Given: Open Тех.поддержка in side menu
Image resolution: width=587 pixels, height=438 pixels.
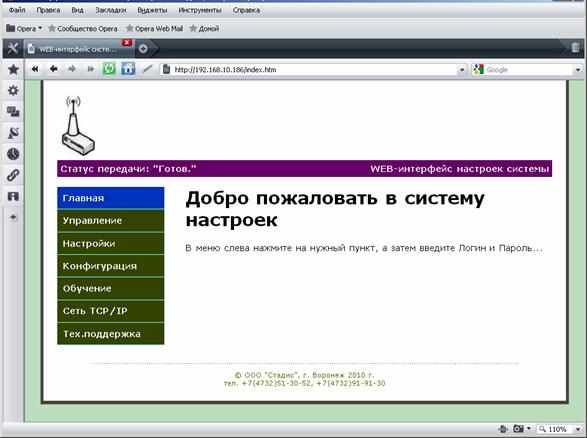Looking at the screenshot, I should point(110,334).
